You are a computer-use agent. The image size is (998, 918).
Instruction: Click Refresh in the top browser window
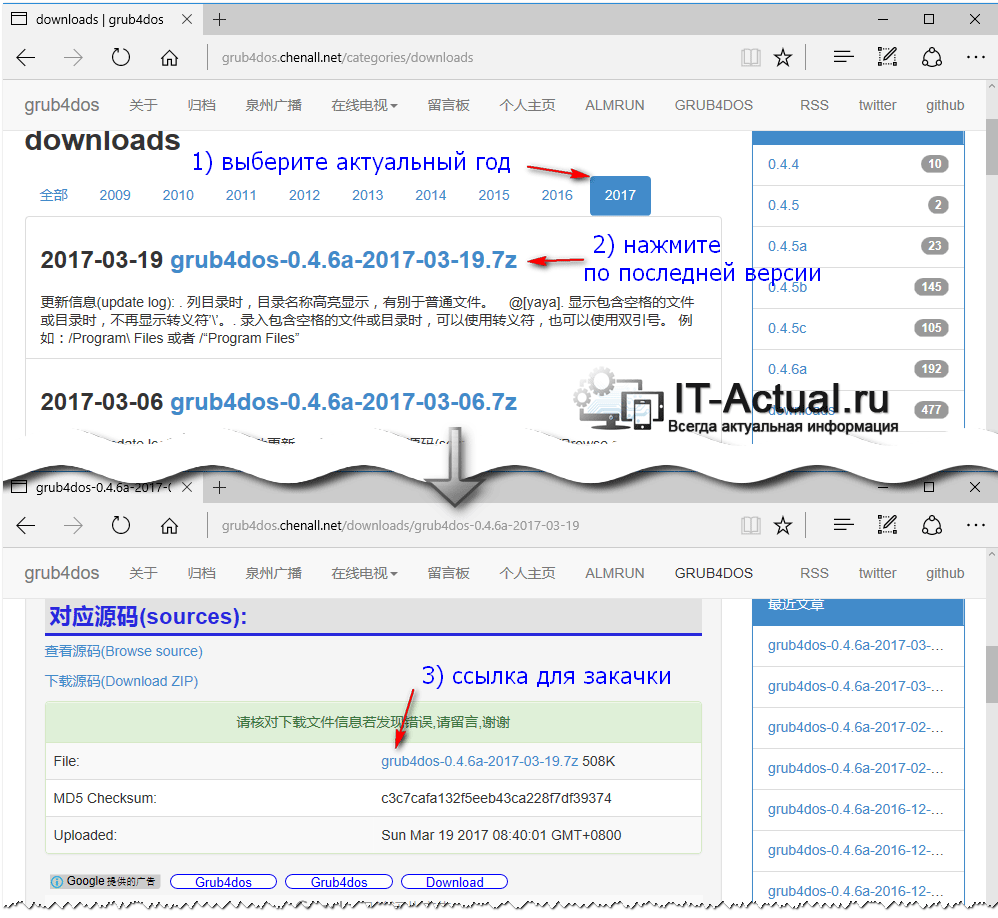click(x=121, y=58)
